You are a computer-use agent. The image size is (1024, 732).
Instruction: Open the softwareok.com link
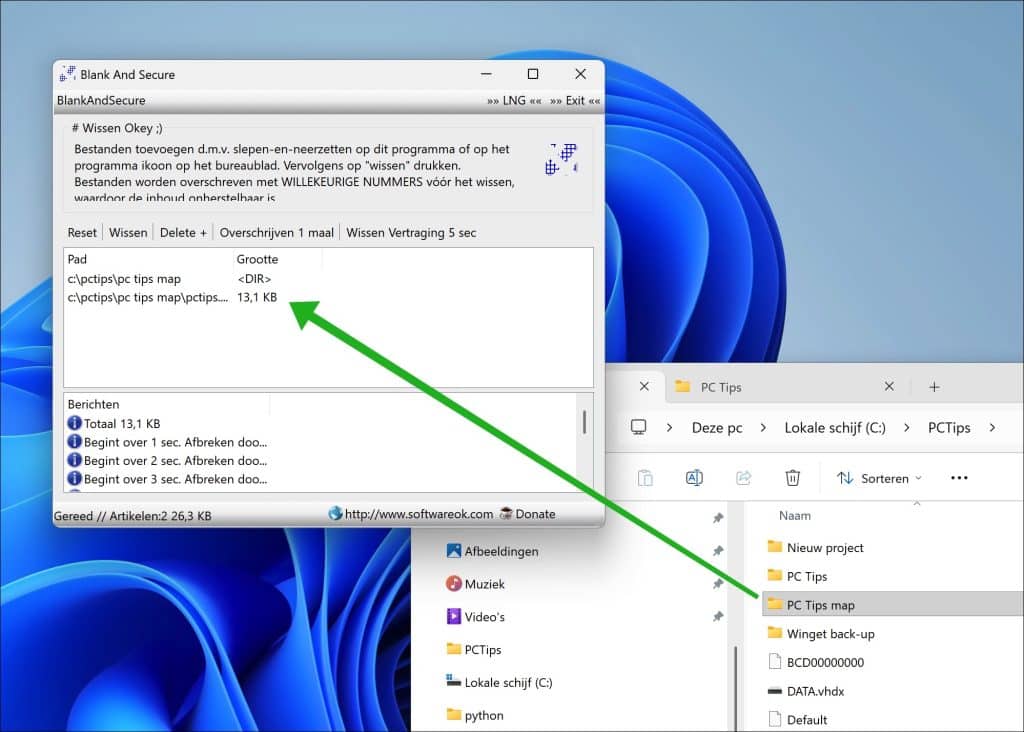pyautogui.click(x=419, y=514)
